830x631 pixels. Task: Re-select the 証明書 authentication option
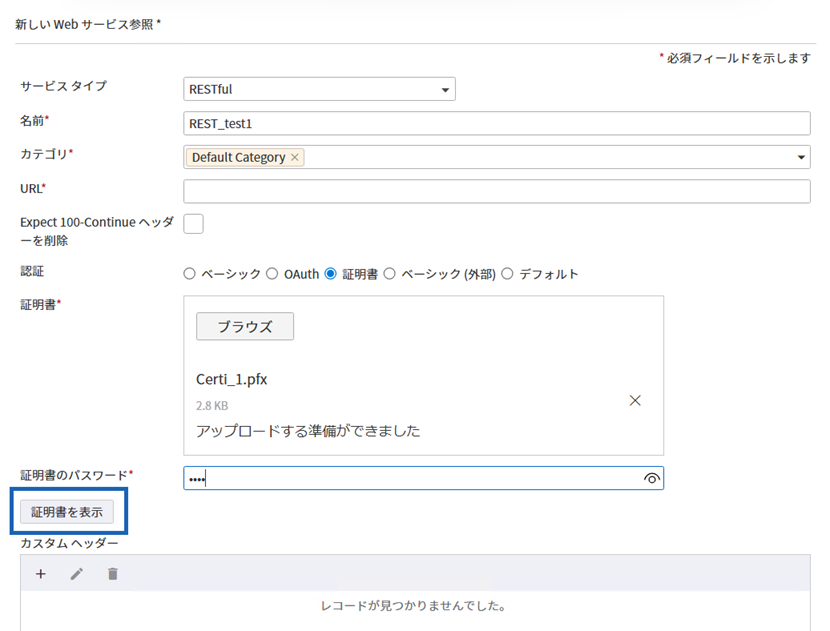(332, 273)
